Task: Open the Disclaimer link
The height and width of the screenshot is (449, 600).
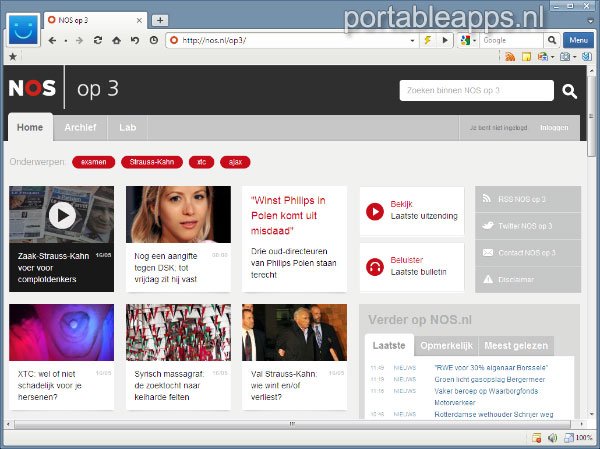Action: click(528, 279)
